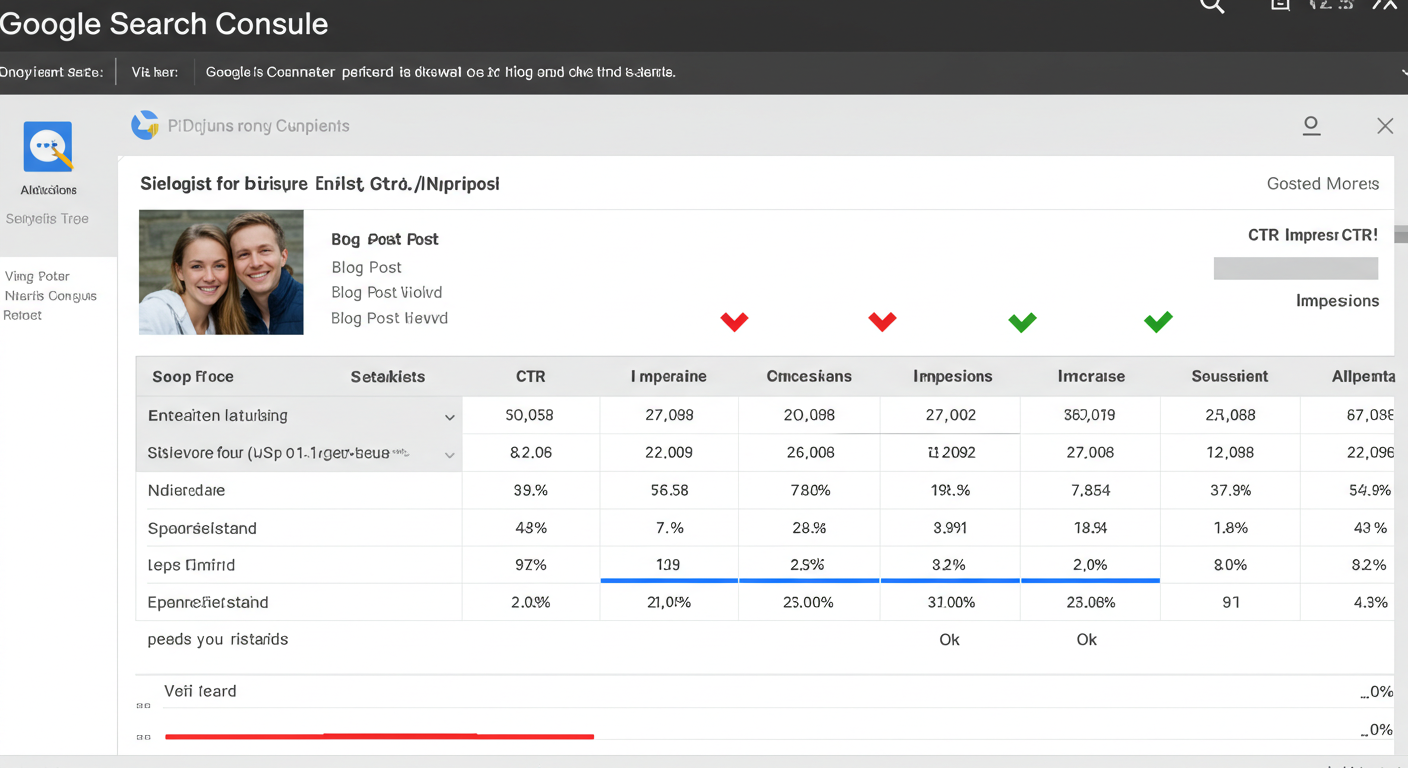The width and height of the screenshot is (1408, 768).
Task: Click the green checkmark above Impesions column
Action: [x=1022, y=322]
